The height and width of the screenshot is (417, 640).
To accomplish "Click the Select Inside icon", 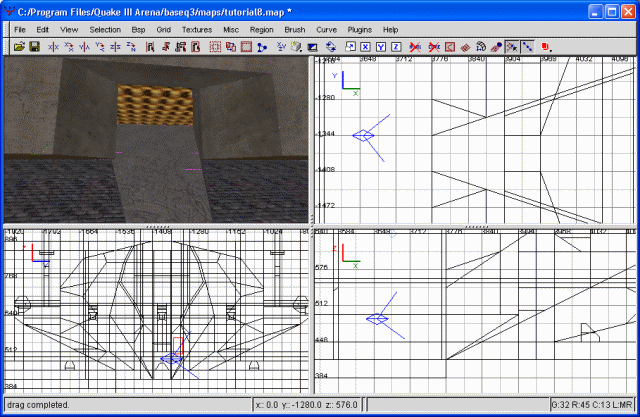I will (x=196, y=47).
